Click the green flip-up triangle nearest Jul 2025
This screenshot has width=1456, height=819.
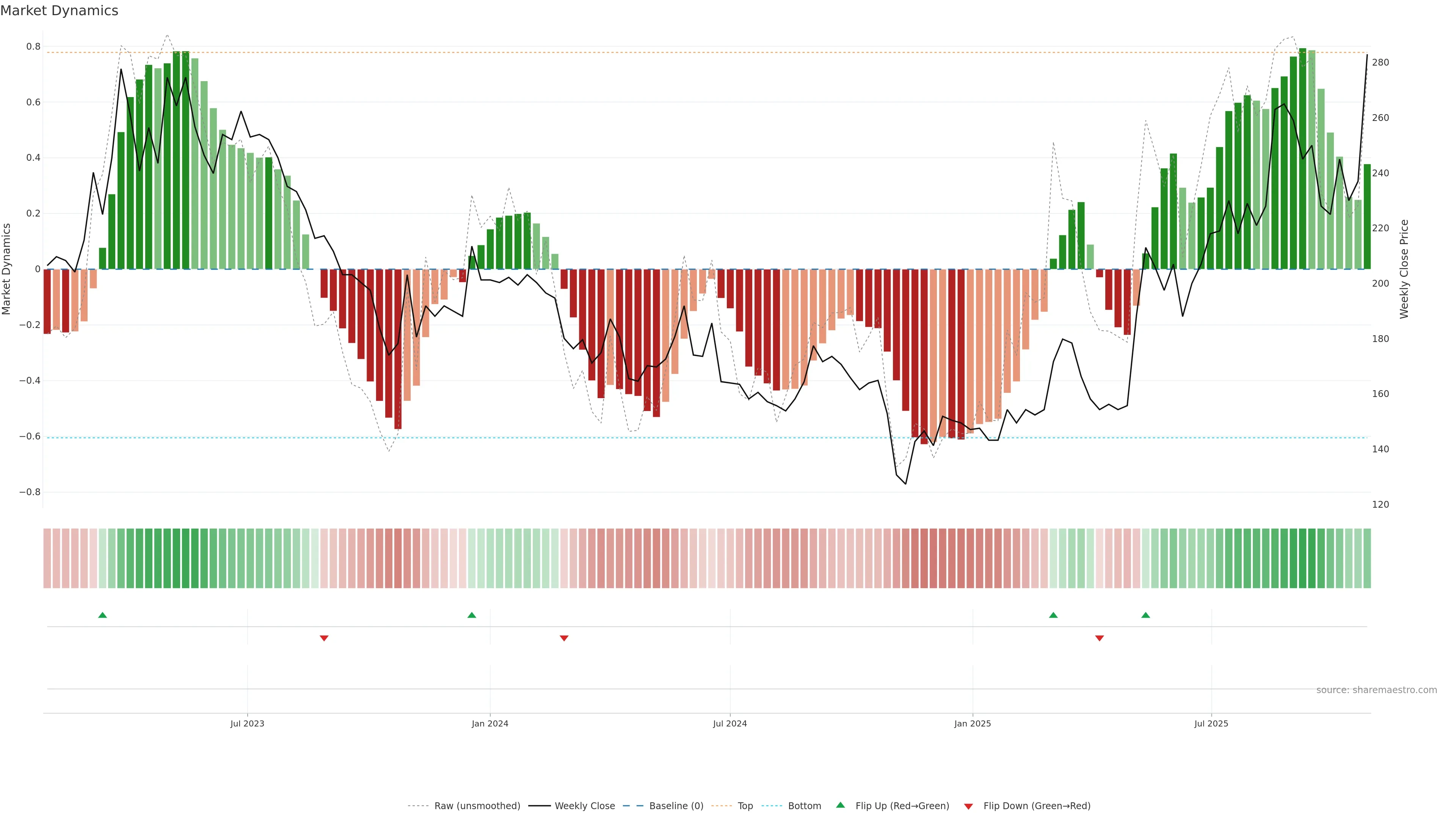point(1146,615)
